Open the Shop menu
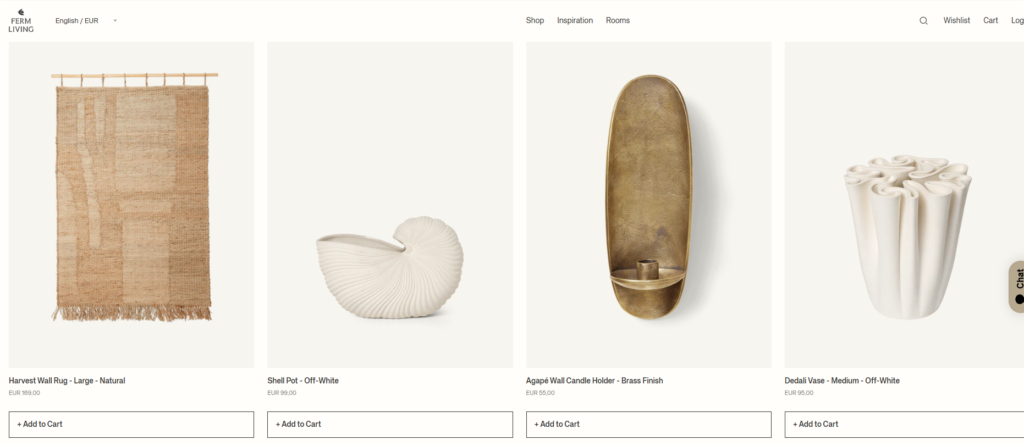 [x=535, y=21]
